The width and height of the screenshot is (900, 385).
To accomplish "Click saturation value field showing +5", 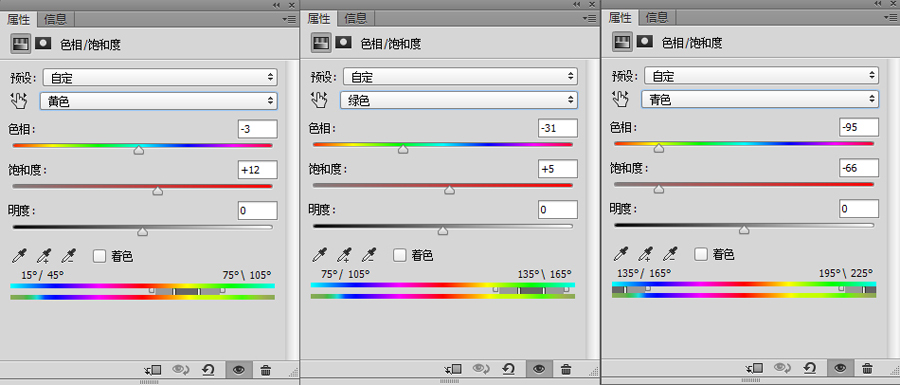I will (x=558, y=169).
